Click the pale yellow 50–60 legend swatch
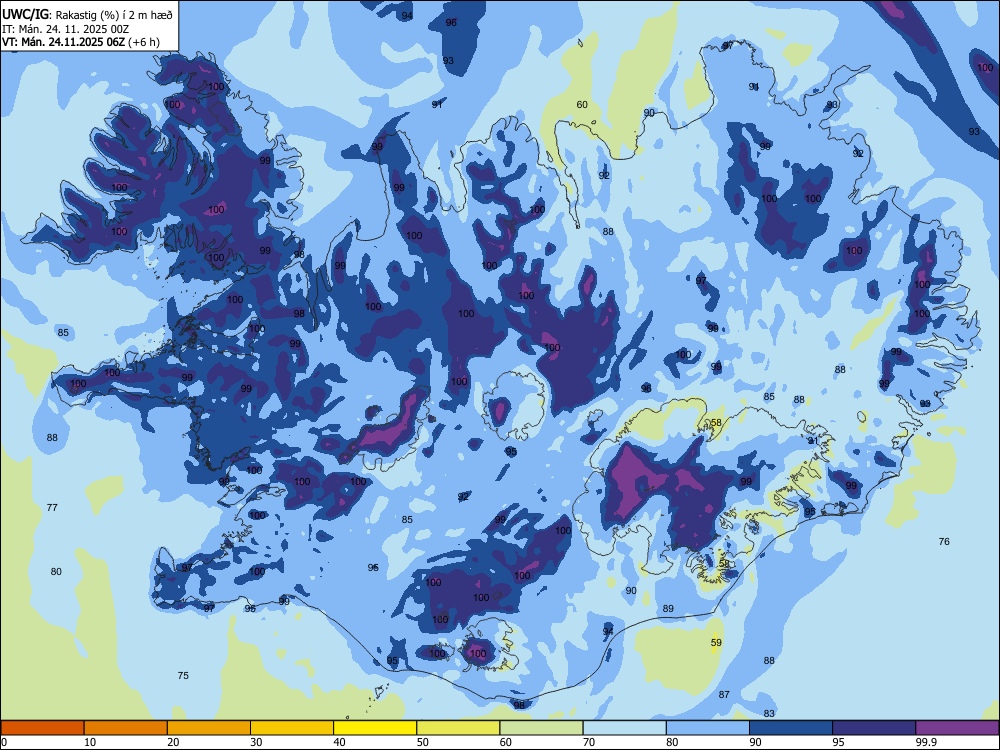 click(458, 728)
